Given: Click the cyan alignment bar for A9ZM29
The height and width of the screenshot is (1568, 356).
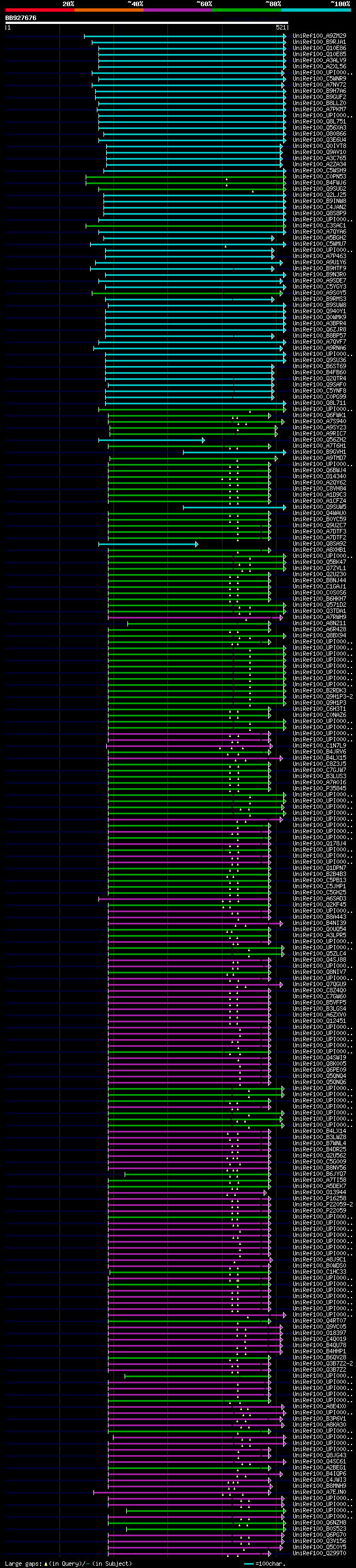Looking at the screenshot, I should pos(186,36).
